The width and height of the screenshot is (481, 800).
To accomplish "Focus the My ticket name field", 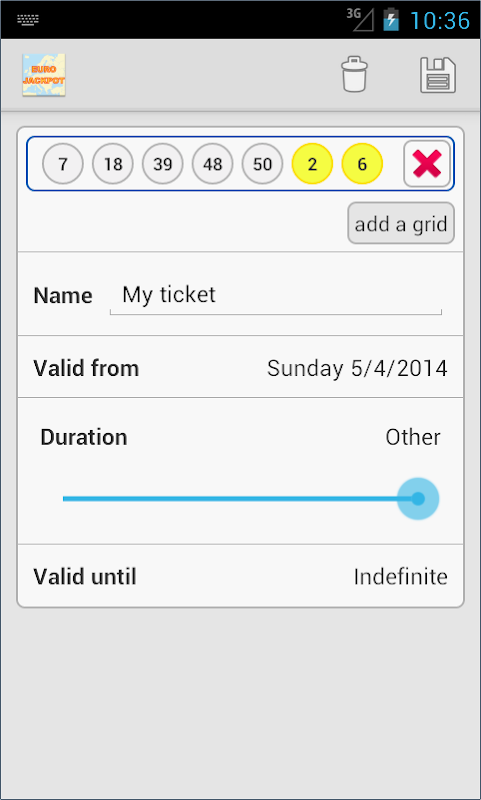I will [276, 296].
